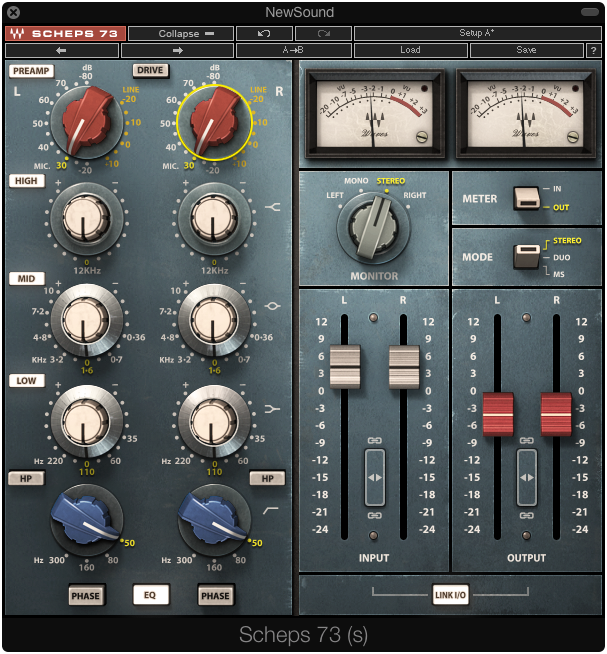Close the NewSound plugin window
Image resolution: width=607 pixels, height=654 pixels.
coord(13,13)
